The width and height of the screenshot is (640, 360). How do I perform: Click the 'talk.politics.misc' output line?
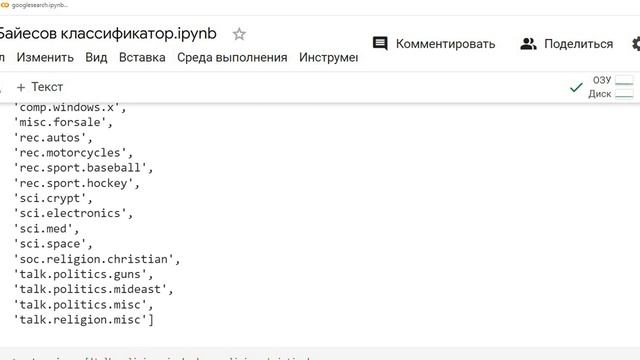(x=83, y=305)
